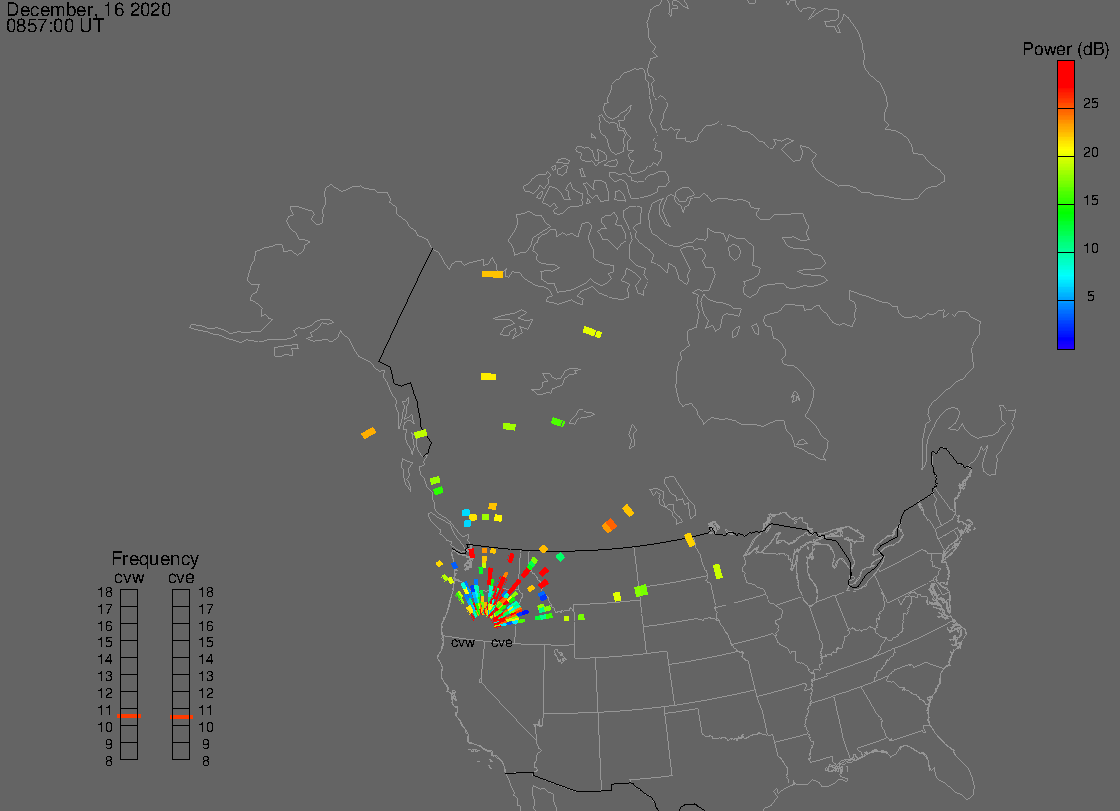
Task: Click the top cell of cve frequency bar
Action: click(181, 598)
